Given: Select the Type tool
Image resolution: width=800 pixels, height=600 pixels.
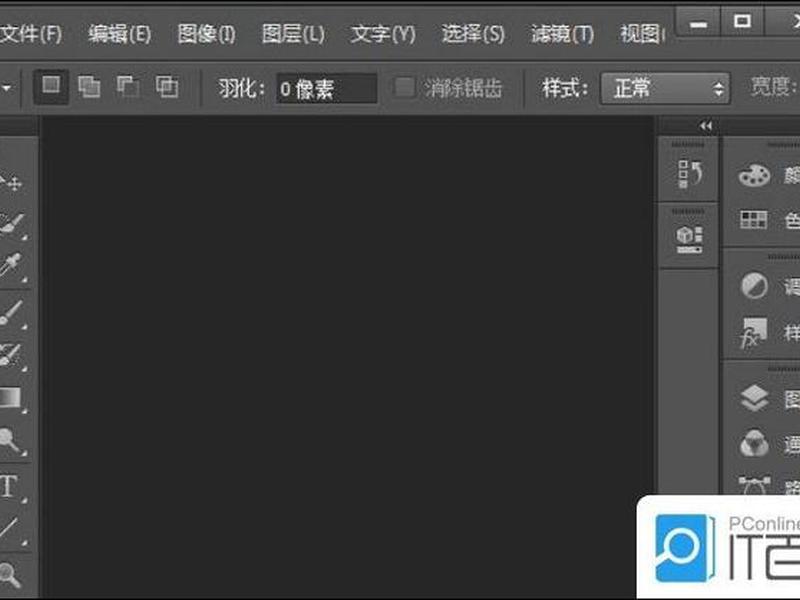Looking at the screenshot, I should tap(11, 487).
